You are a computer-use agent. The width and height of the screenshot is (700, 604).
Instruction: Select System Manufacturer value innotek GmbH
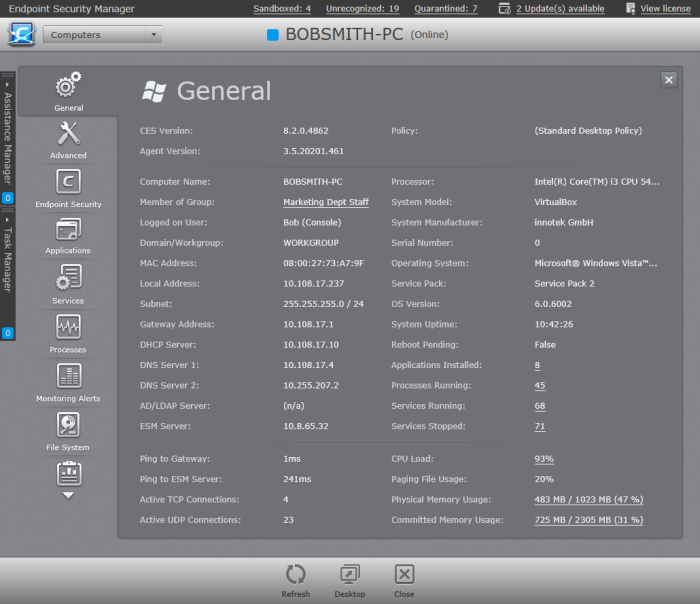click(564, 223)
